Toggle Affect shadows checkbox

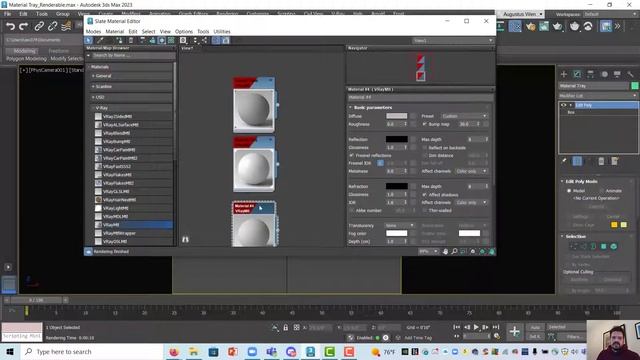424,195
